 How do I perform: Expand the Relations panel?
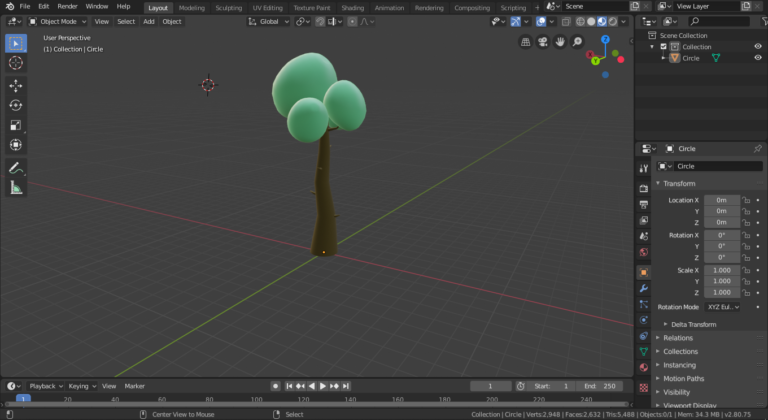[x=678, y=338]
